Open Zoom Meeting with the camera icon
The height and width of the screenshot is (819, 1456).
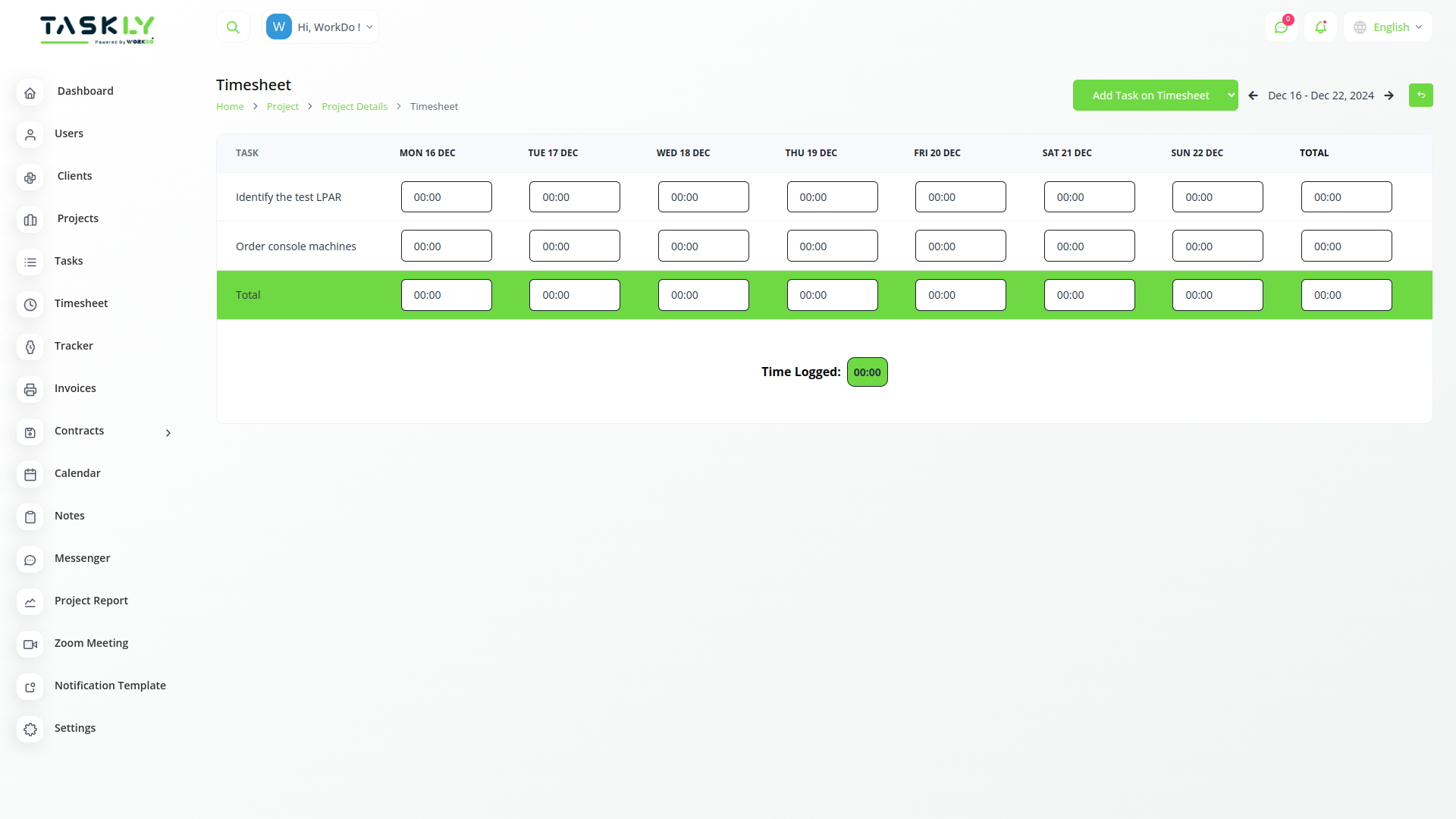[x=30, y=645]
